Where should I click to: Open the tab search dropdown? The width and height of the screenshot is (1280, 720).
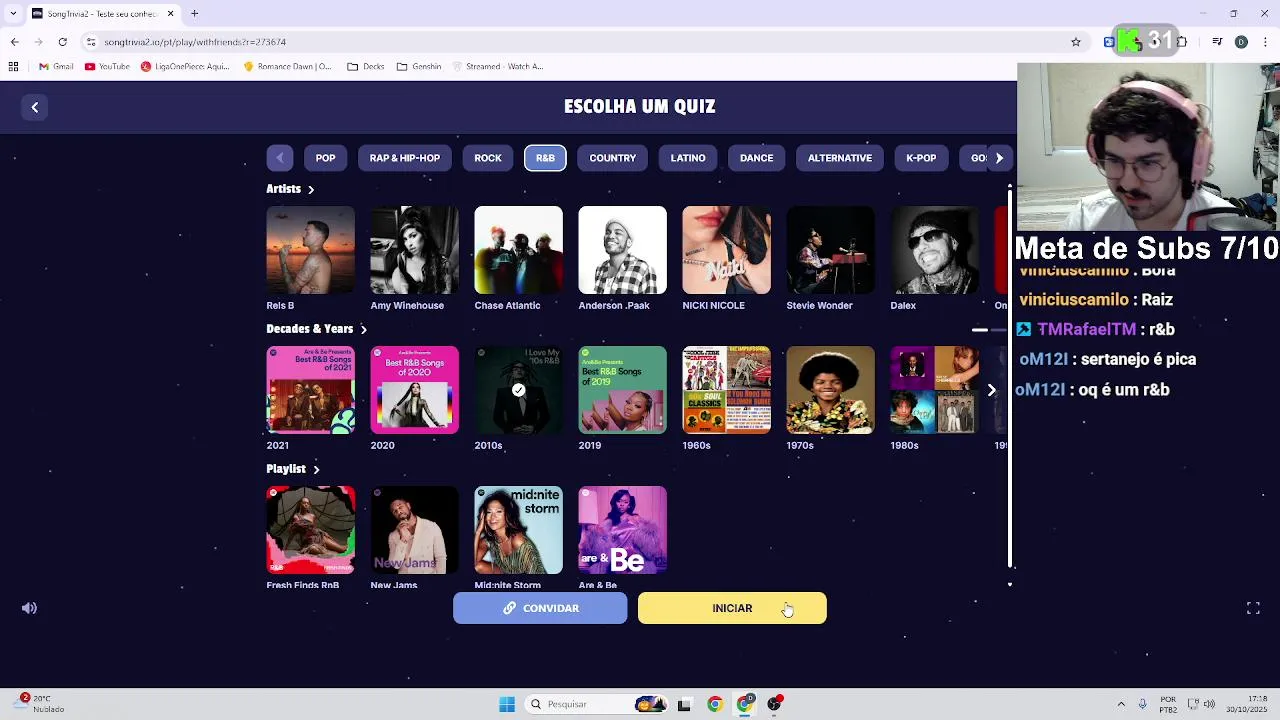(13, 14)
